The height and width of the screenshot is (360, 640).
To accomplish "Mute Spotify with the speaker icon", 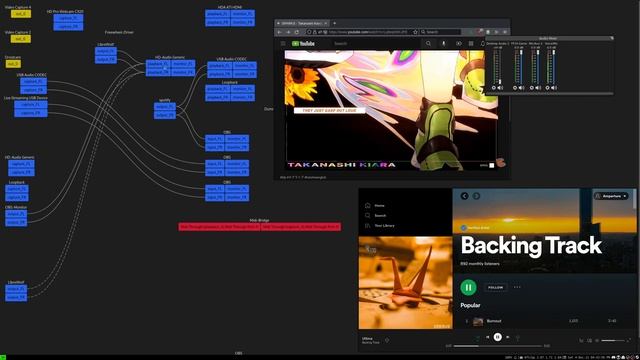I will (597, 340).
